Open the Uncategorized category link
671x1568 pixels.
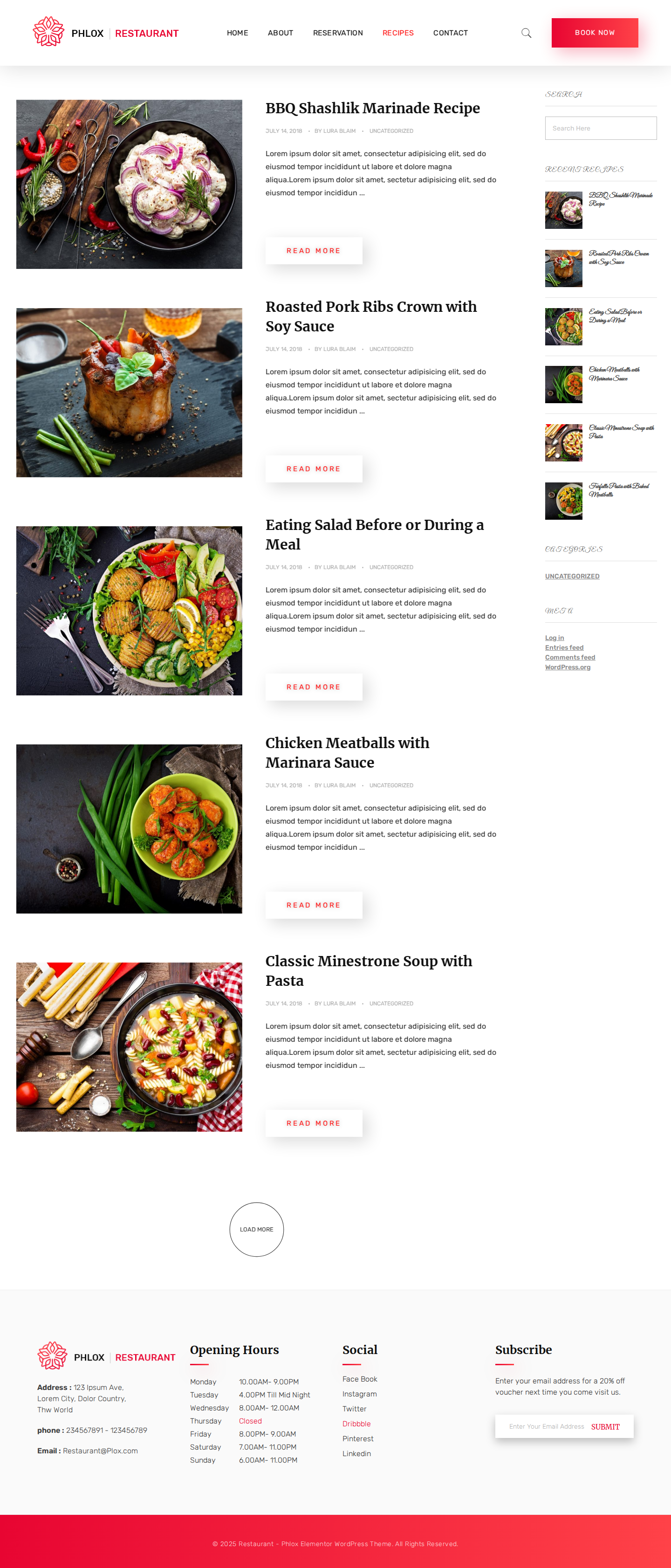coord(572,576)
